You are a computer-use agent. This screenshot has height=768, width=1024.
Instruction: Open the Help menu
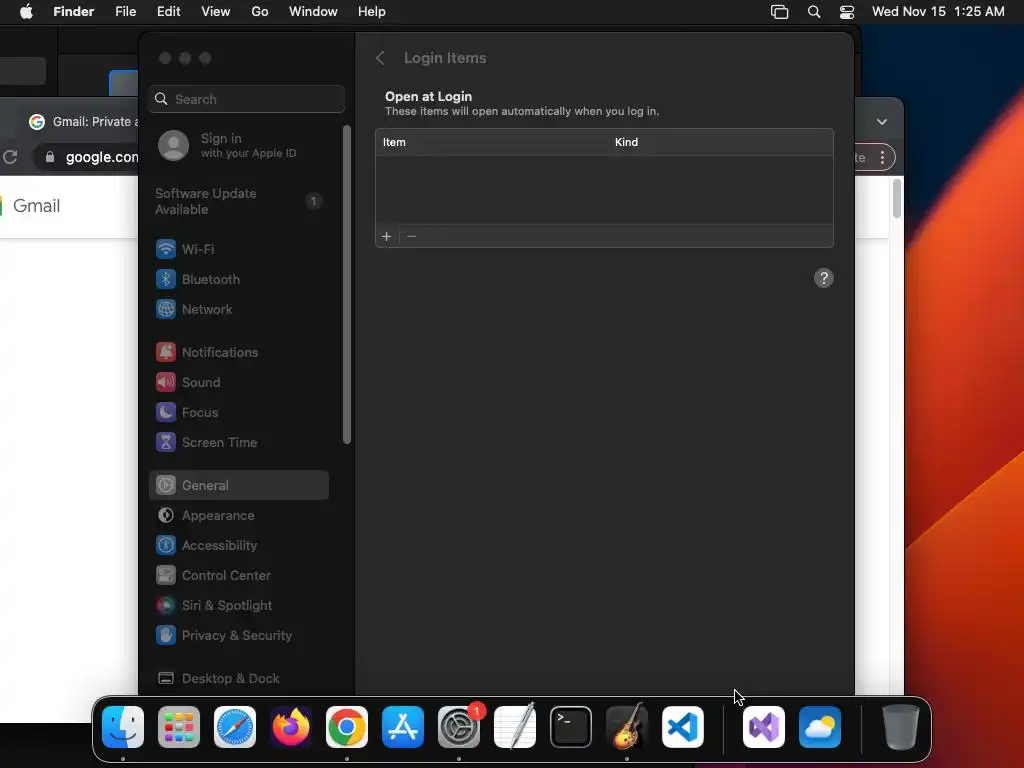pos(372,12)
